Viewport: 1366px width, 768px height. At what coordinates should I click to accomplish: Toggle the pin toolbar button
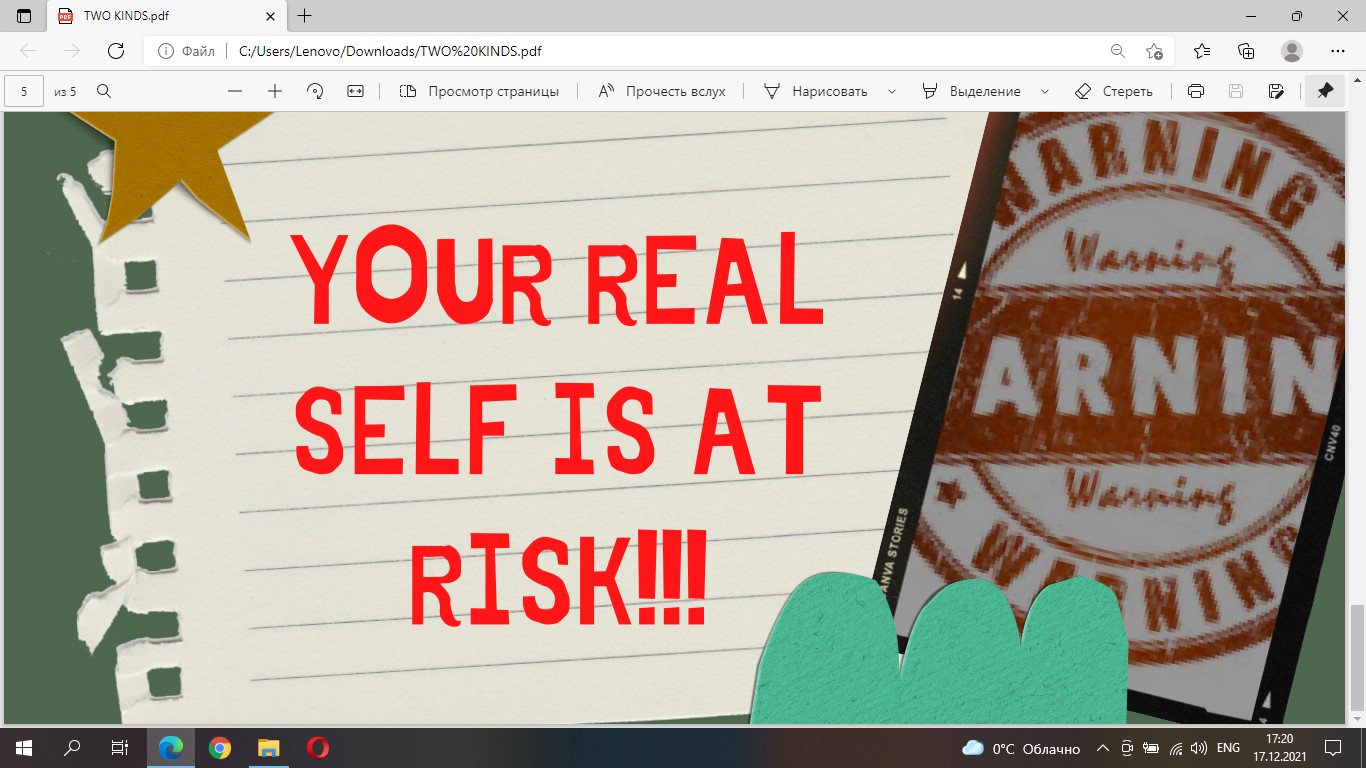coord(1325,91)
